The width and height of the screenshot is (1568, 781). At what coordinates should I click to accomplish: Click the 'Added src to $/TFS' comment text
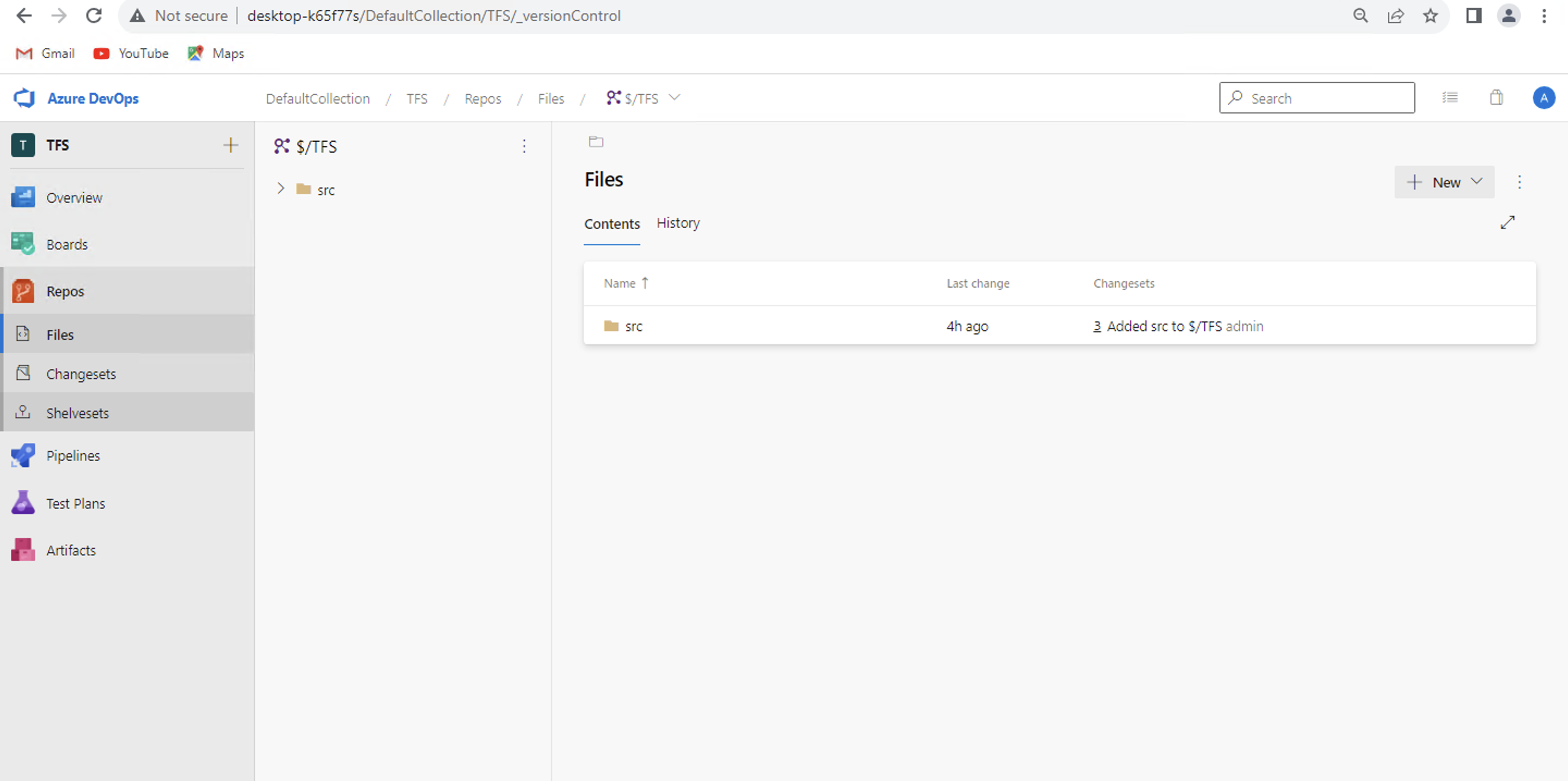point(1164,326)
